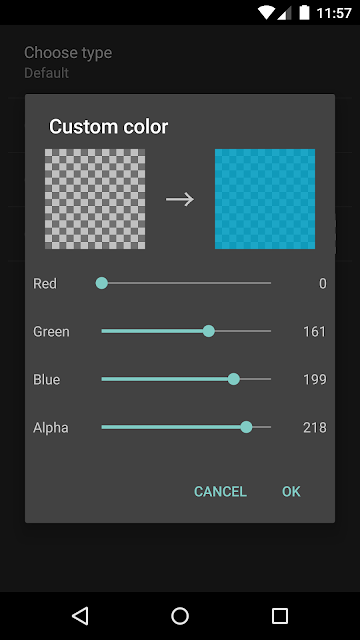Tap the battery status icon
The width and height of the screenshot is (360, 640).
[304, 12]
